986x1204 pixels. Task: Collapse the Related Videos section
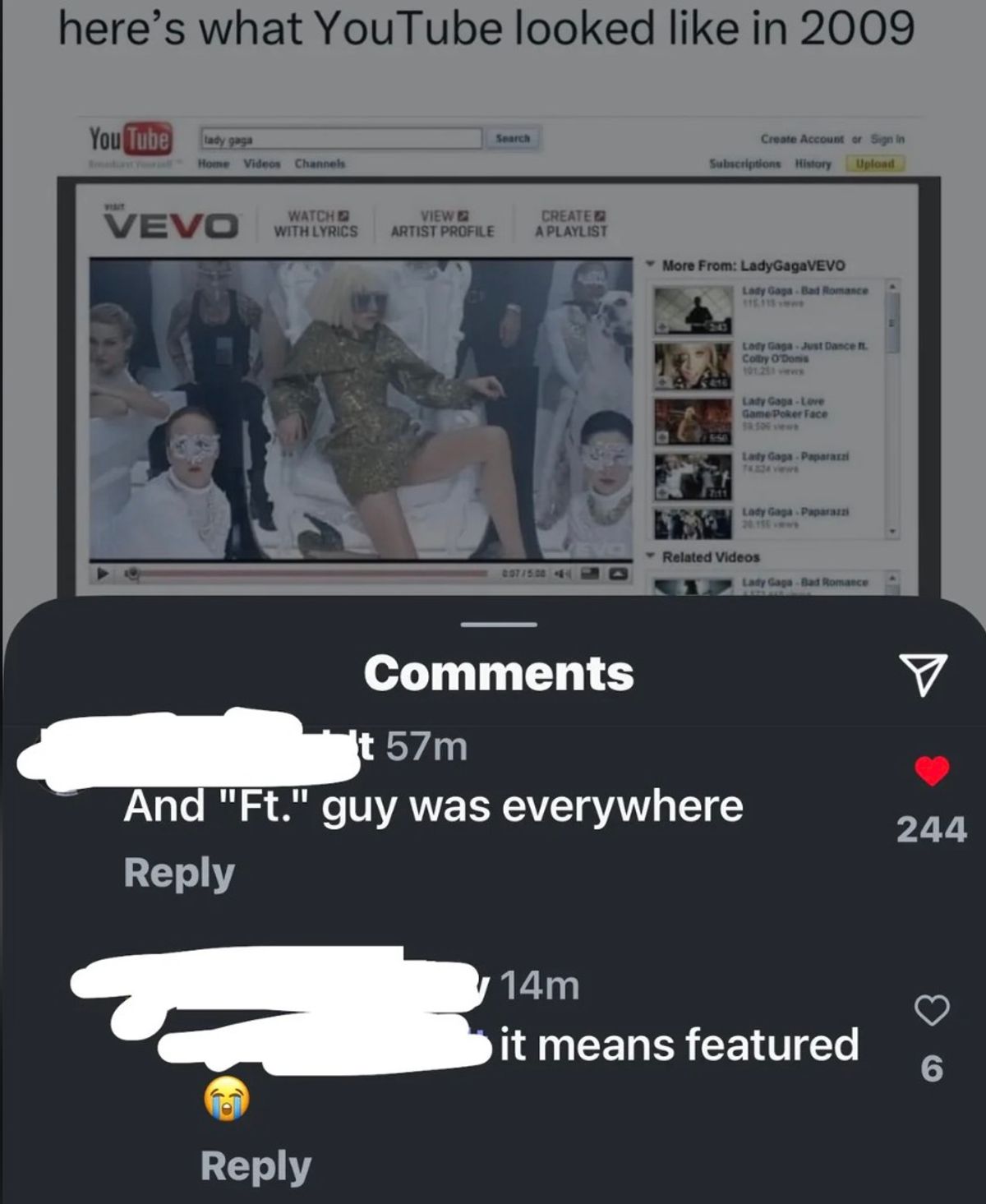click(x=650, y=556)
